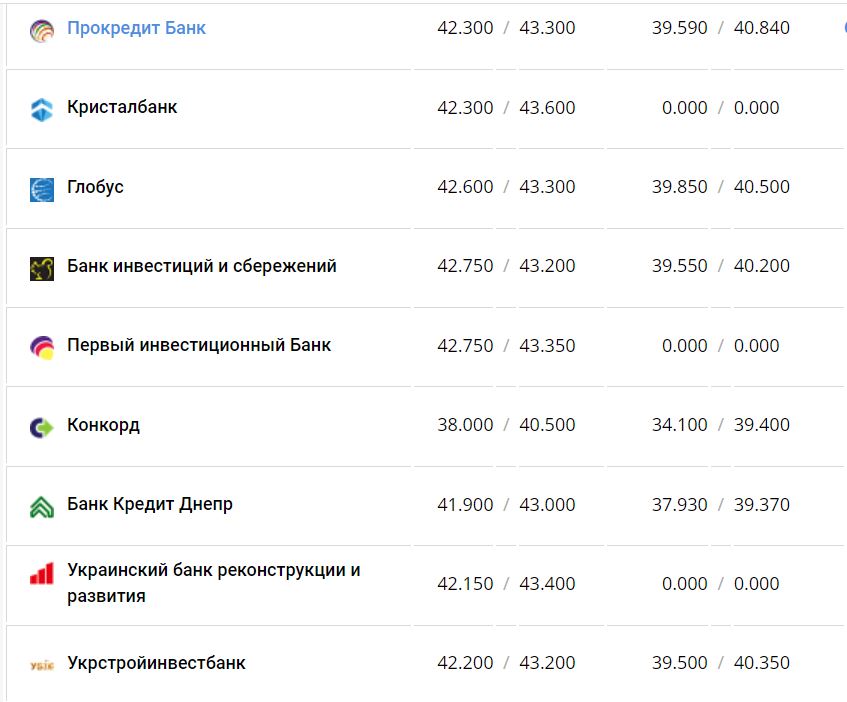Click the Банк Кредит Днепр logo
The height and width of the screenshot is (702, 847).
click(x=40, y=505)
